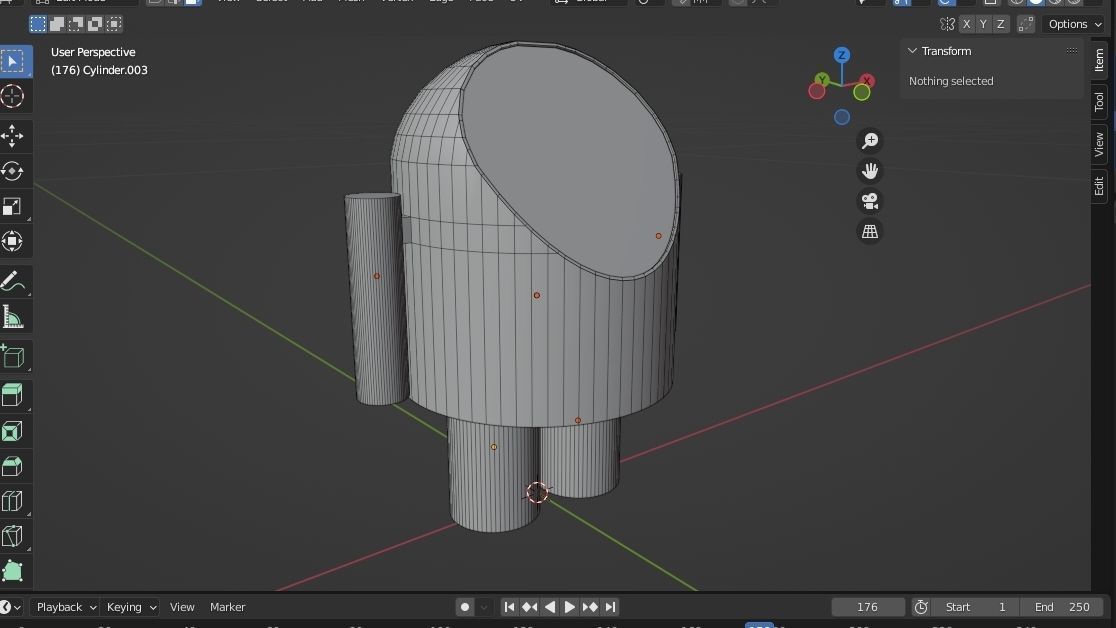Choose the Move tool

(x=12, y=136)
